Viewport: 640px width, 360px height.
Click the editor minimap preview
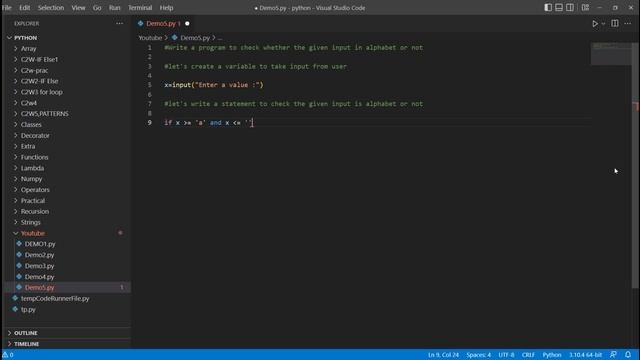pyautogui.click(x=611, y=53)
